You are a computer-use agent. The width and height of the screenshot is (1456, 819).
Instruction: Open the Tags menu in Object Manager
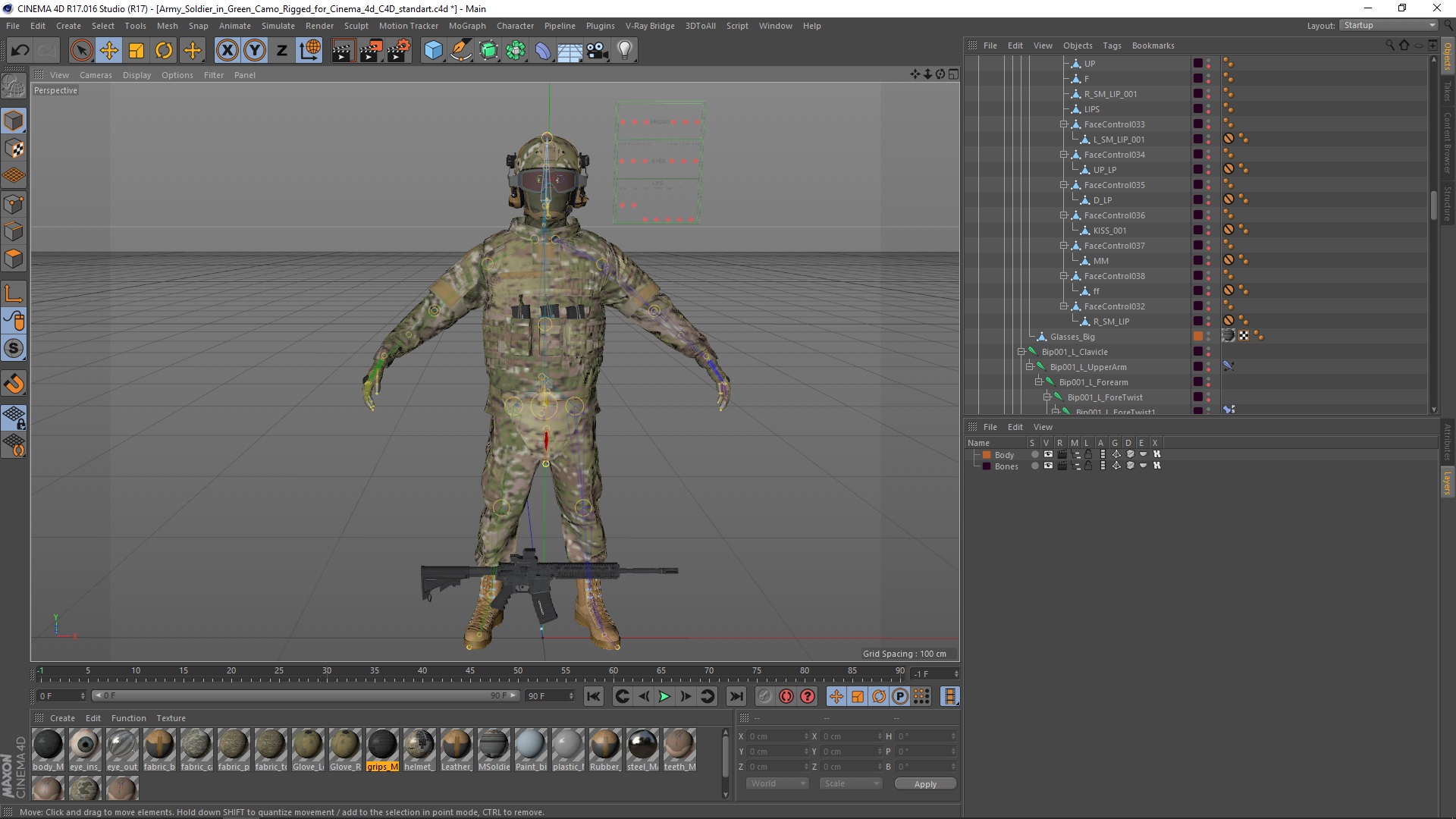coord(1112,45)
